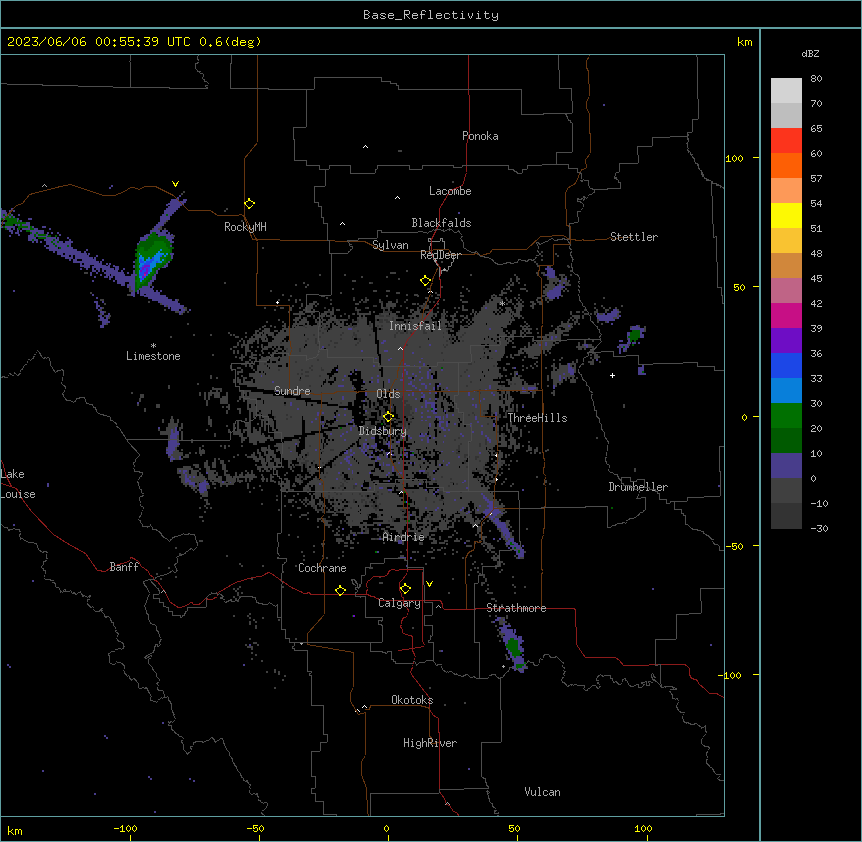The image size is (862, 842).
Task: Click the Drumheller city label
Action: coord(638,487)
